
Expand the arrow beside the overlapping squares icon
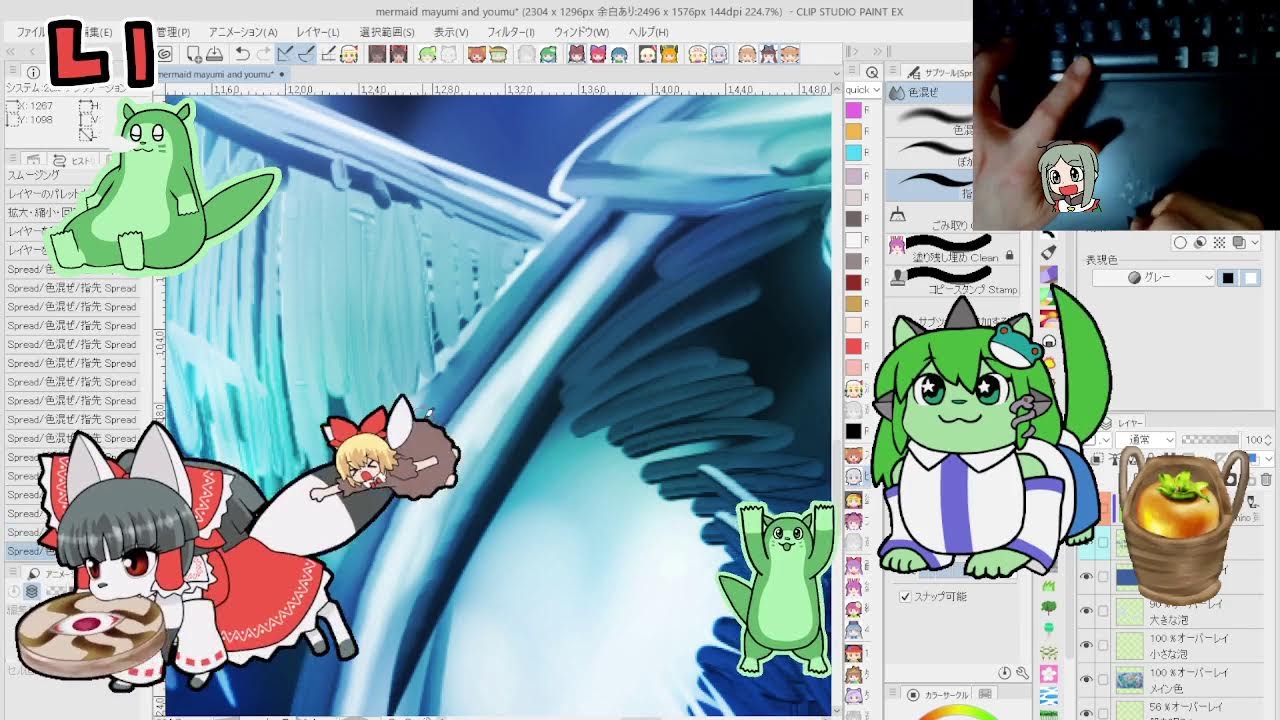pyautogui.click(x=1254, y=242)
